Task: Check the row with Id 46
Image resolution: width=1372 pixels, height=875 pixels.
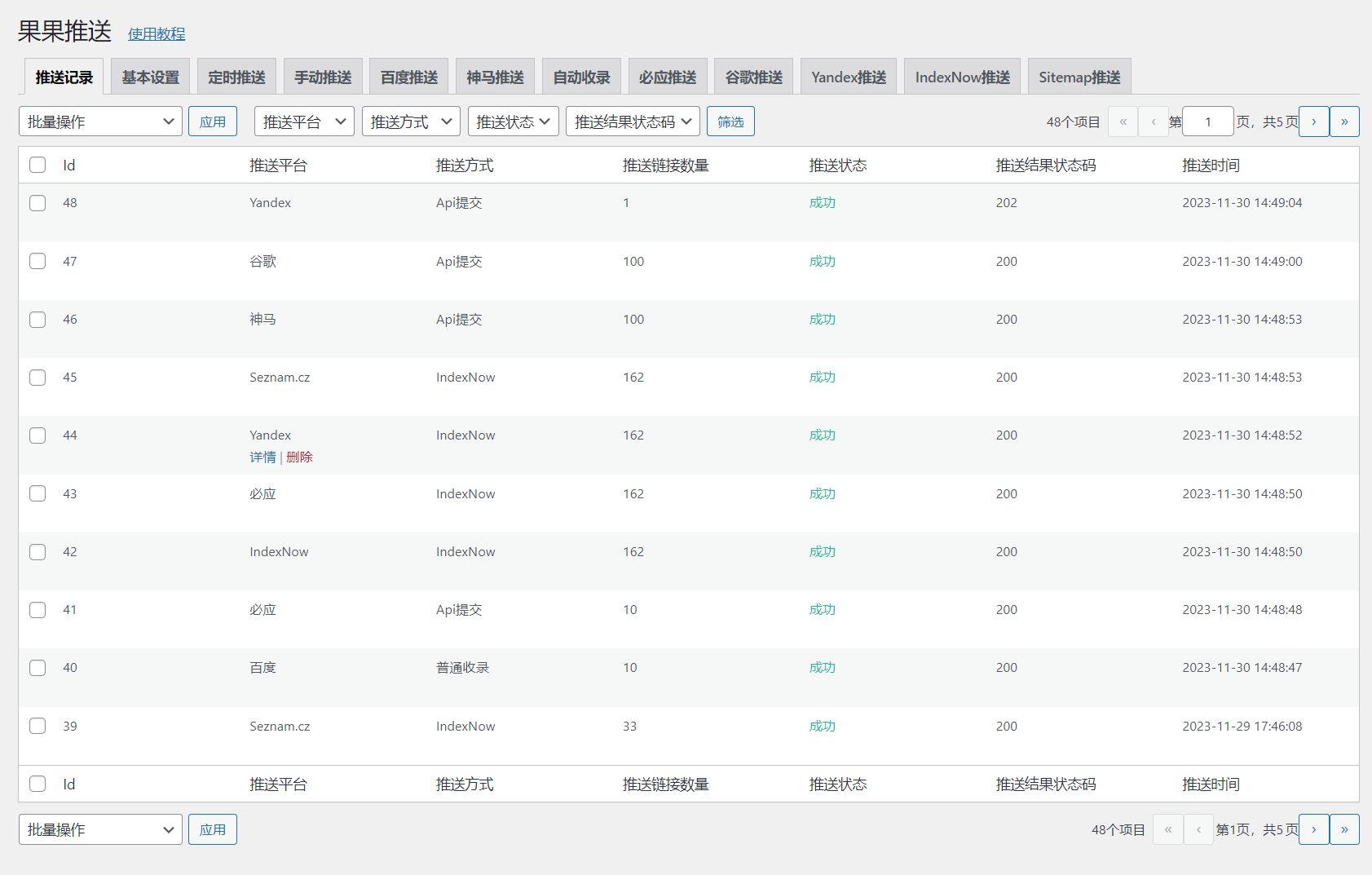Action: (37, 320)
